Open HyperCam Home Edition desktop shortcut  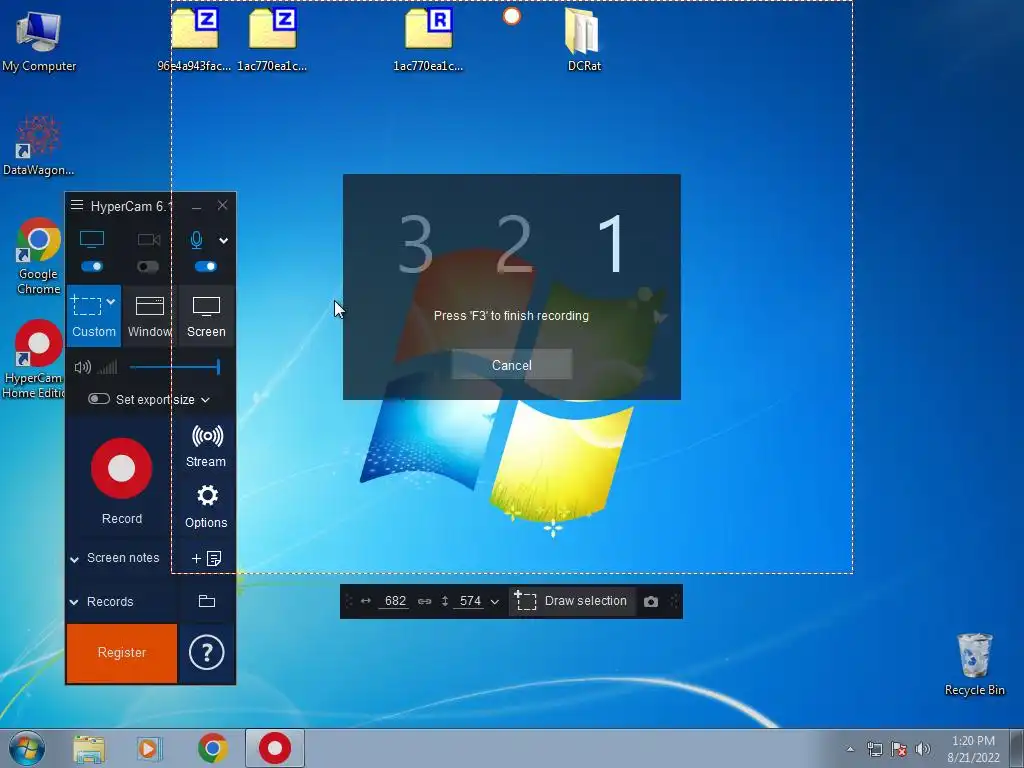[x=38, y=359]
